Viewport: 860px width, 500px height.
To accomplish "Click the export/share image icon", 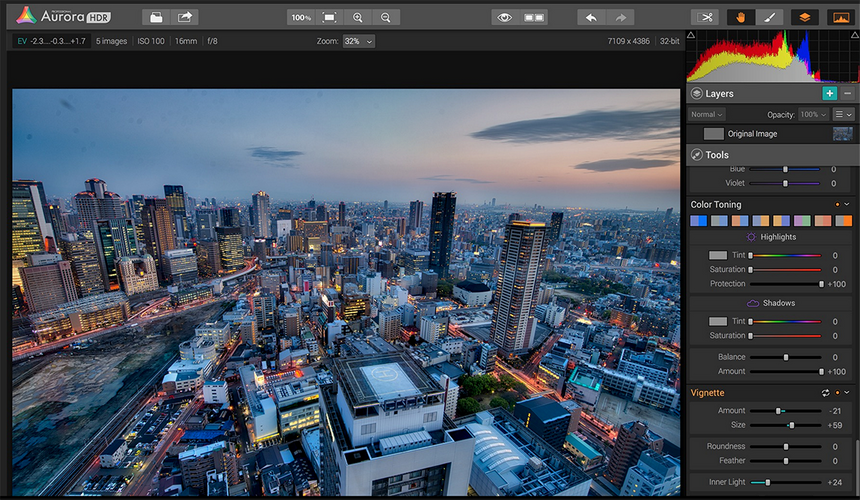I will tap(185, 18).
